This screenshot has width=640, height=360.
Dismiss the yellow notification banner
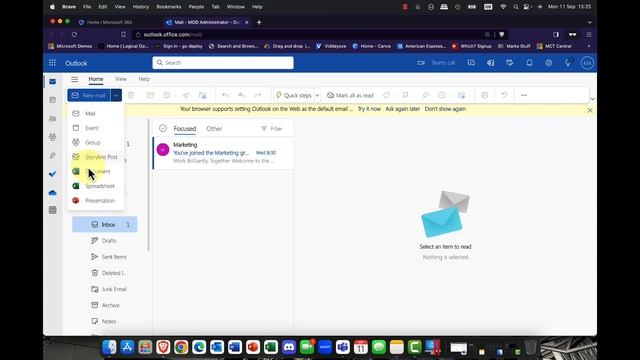(590, 110)
